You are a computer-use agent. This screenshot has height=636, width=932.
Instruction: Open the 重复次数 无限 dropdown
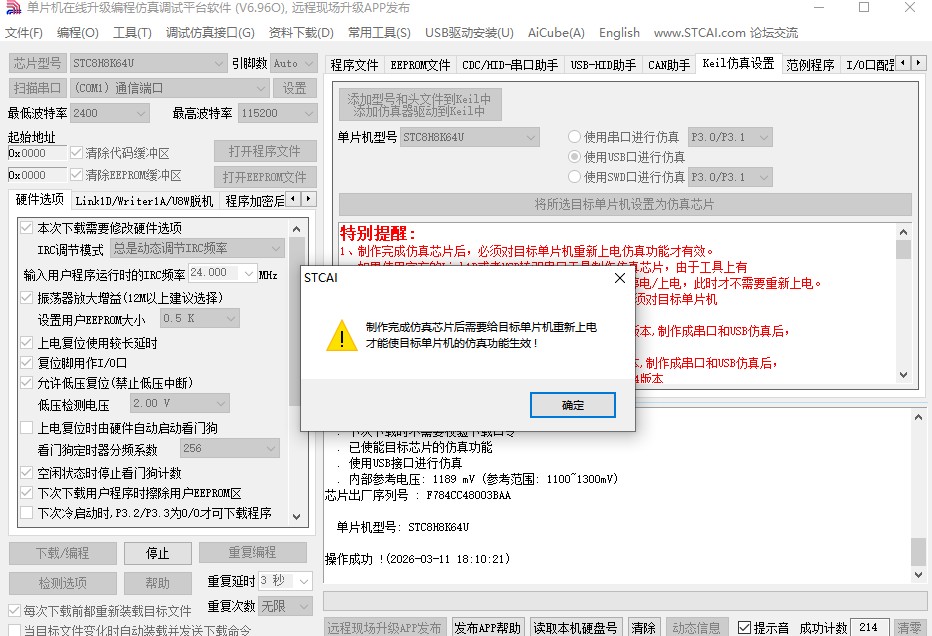[285, 606]
